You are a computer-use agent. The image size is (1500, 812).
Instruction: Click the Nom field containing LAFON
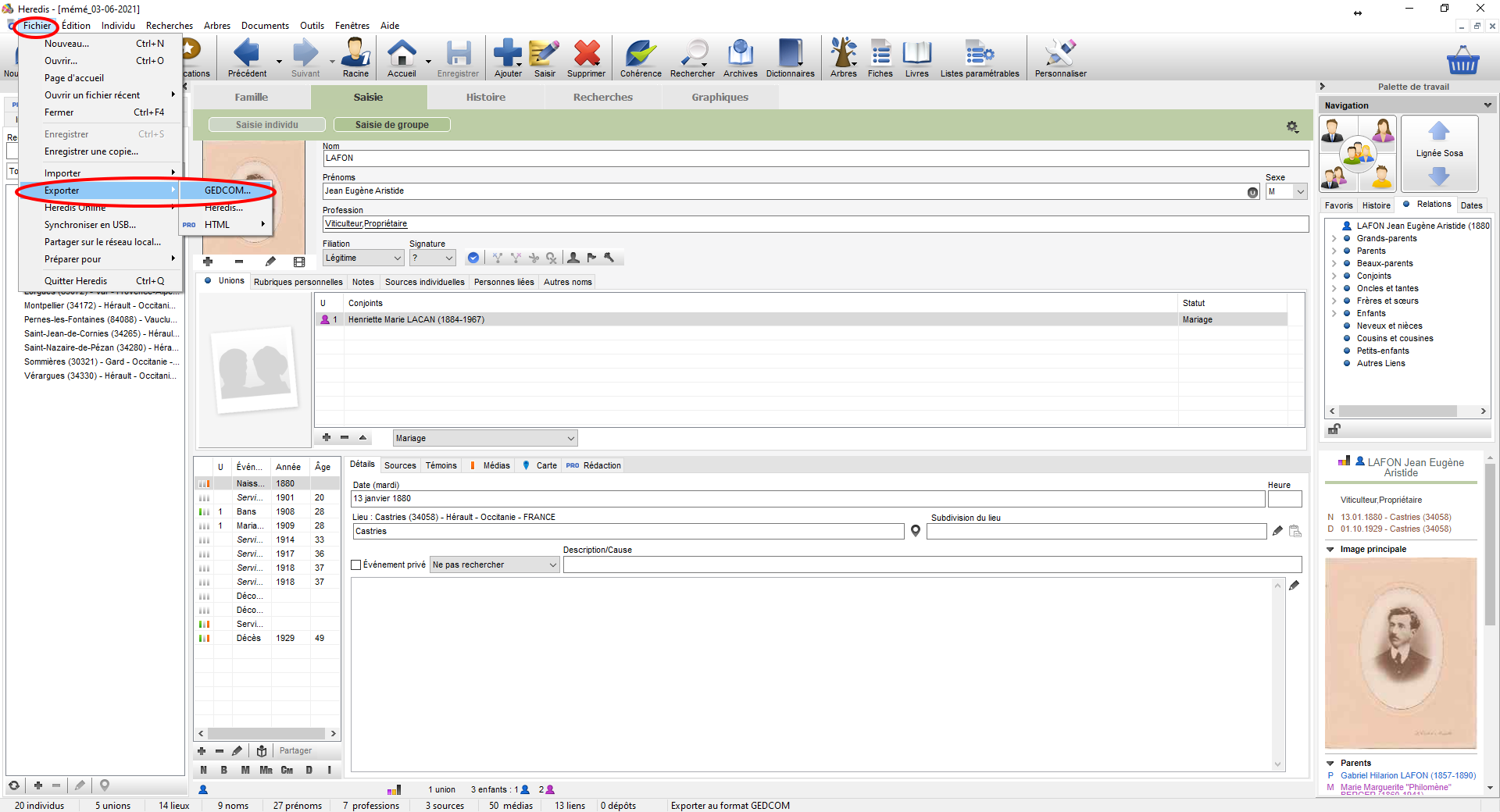click(815, 158)
